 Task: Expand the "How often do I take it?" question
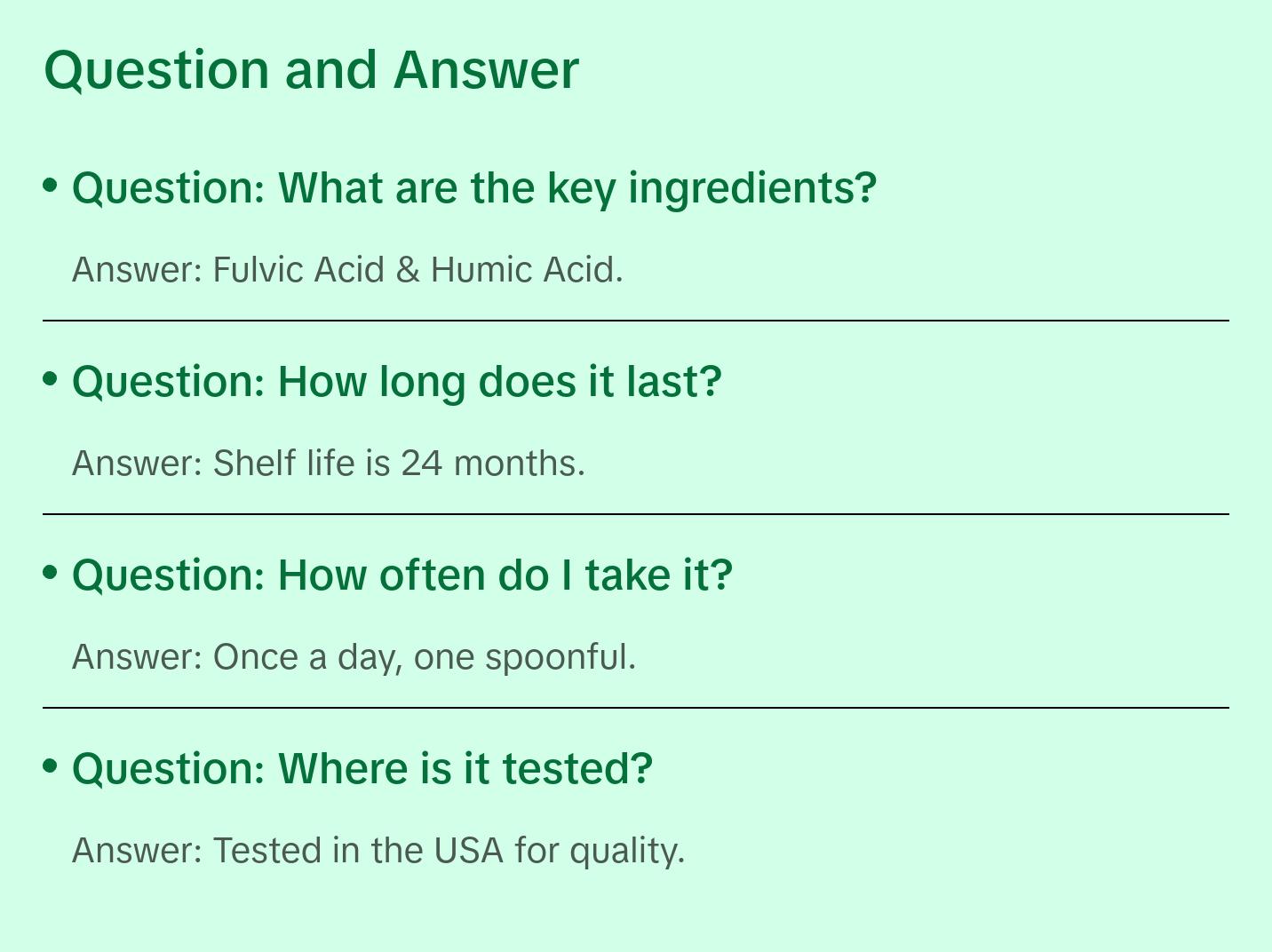[x=402, y=575]
